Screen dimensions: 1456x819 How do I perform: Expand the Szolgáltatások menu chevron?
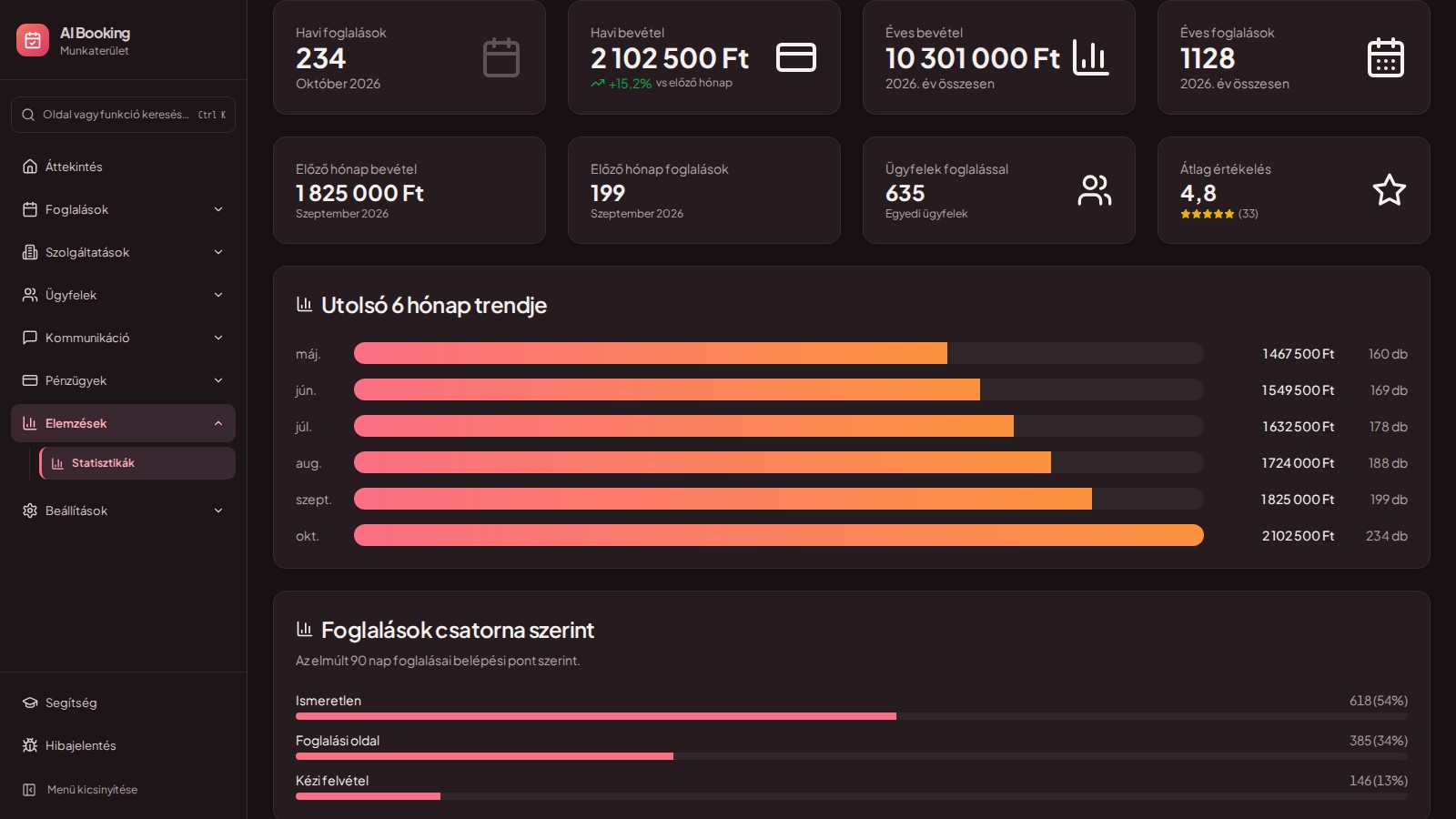[x=218, y=252]
